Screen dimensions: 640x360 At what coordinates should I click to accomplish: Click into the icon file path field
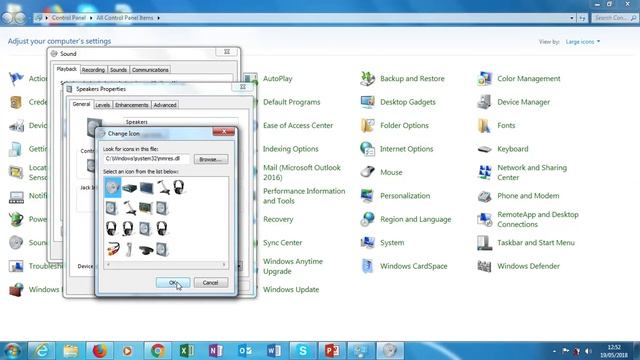coord(147,159)
